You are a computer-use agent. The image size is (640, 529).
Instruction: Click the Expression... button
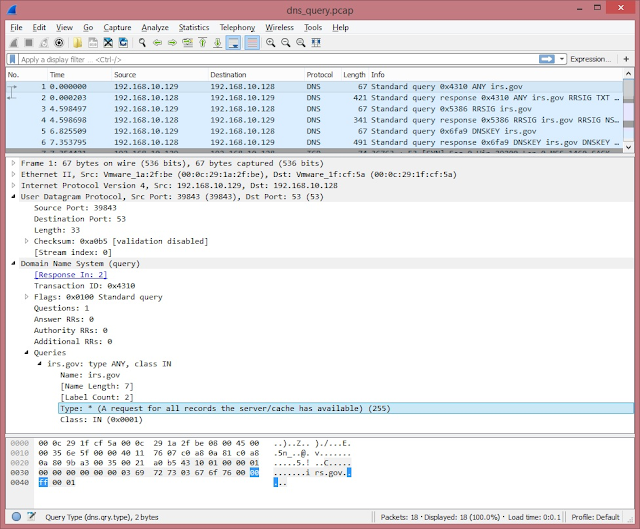coord(590,59)
